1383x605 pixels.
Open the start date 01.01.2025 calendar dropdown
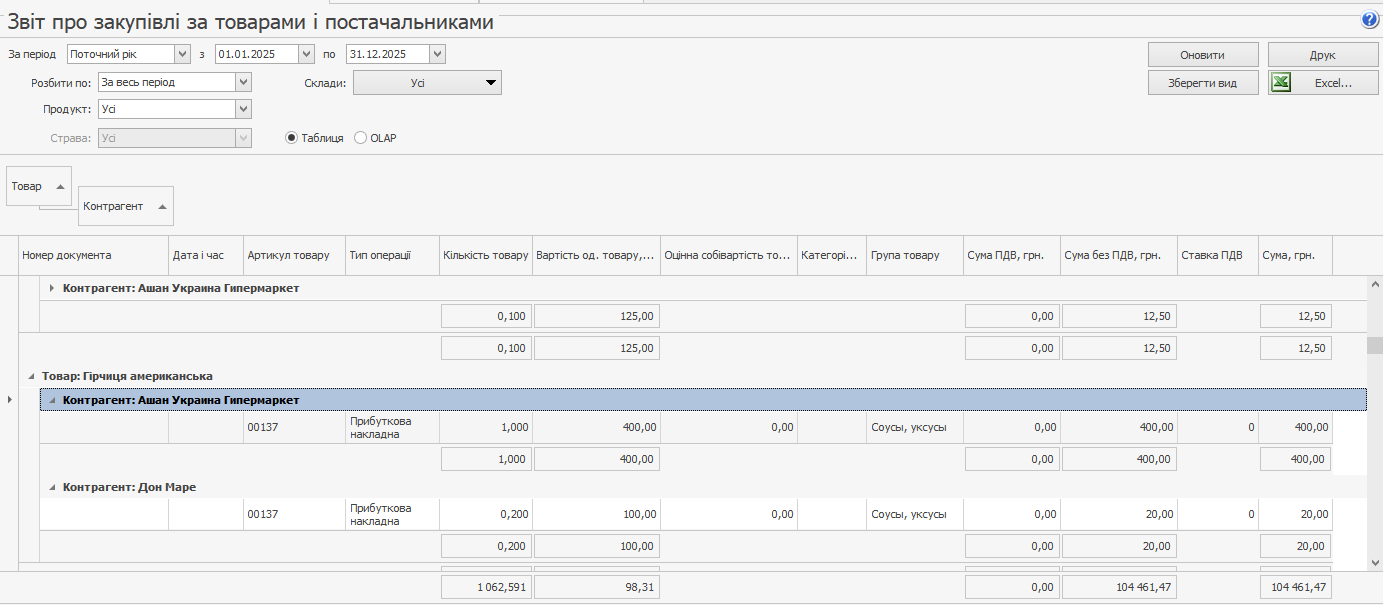click(307, 54)
